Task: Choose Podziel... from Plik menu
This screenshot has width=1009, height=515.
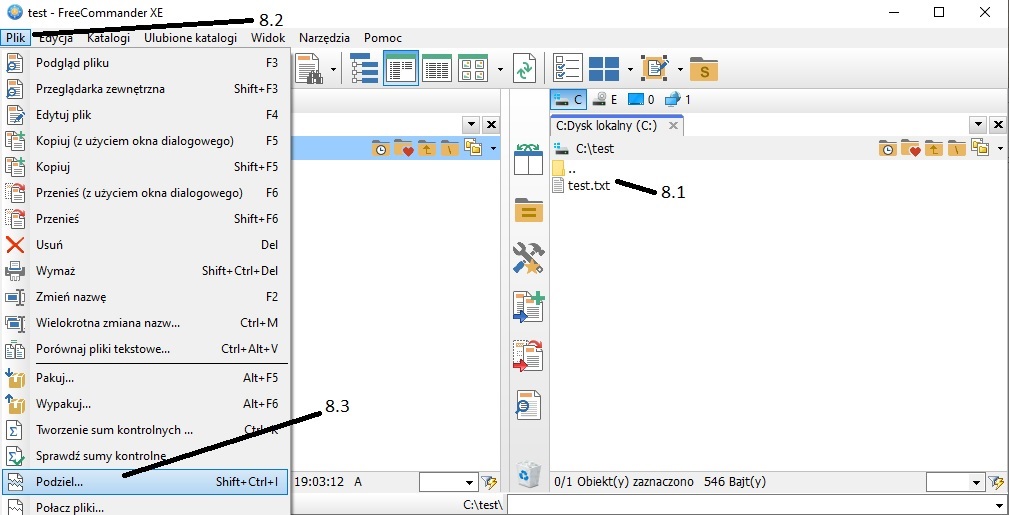Action: 145,482
